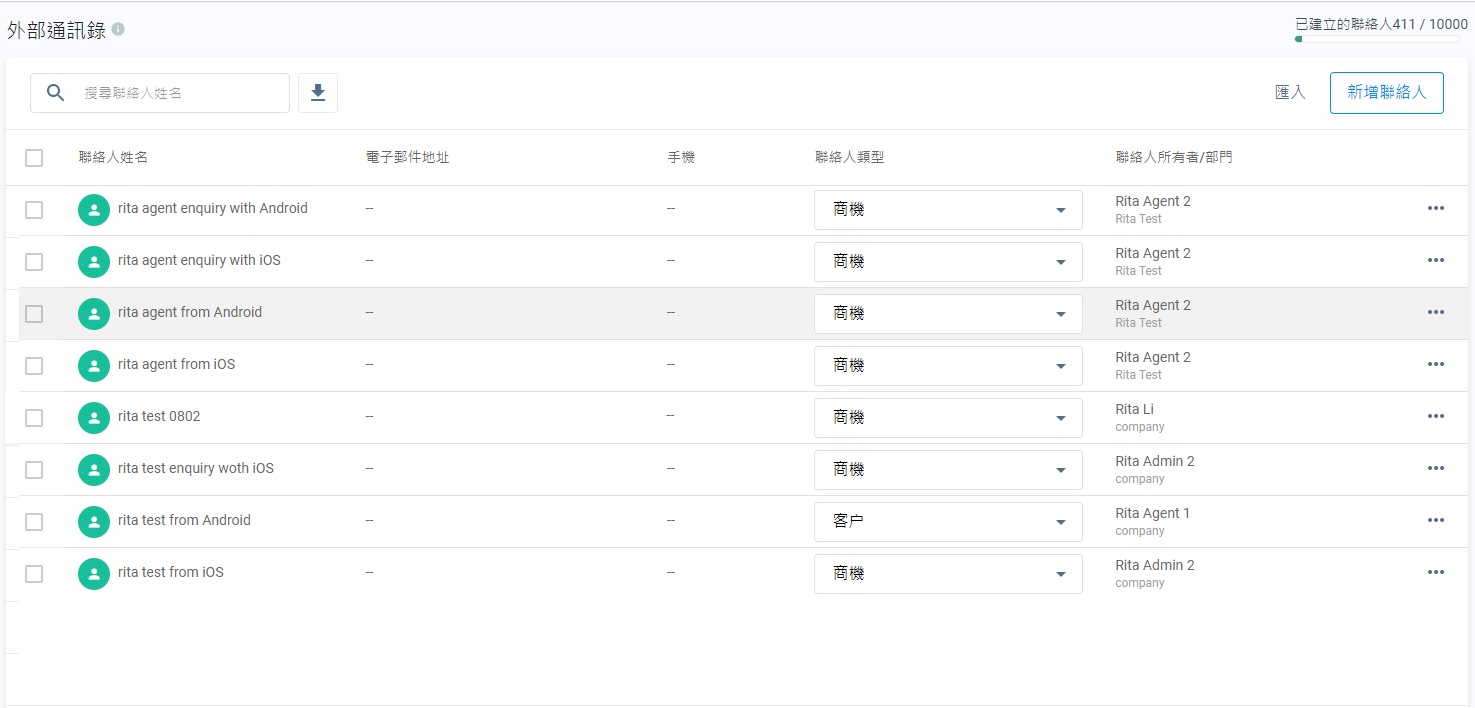Click the contacts quota progress bar
The image size is (1475, 708).
(x=1377, y=39)
